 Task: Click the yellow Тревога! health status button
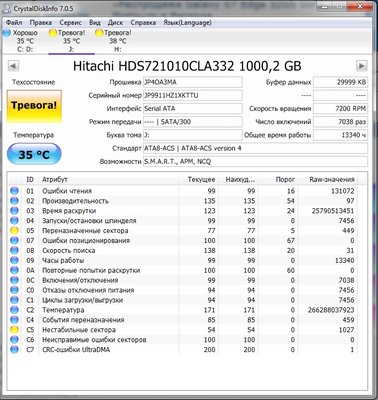click(34, 107)
